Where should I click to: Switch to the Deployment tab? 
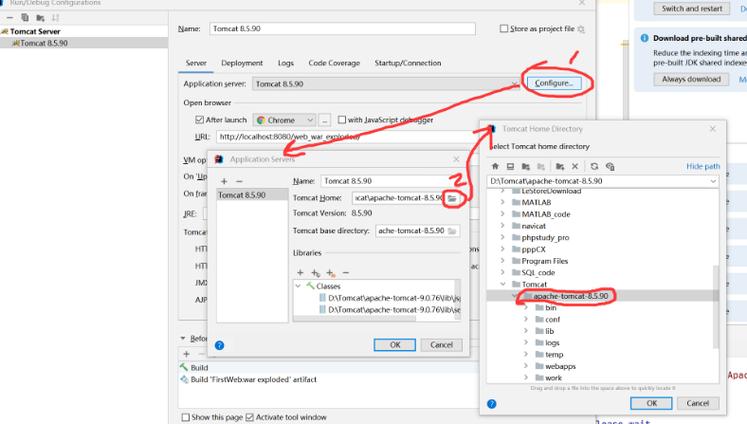pyautogui.click(x=242, y=63)
